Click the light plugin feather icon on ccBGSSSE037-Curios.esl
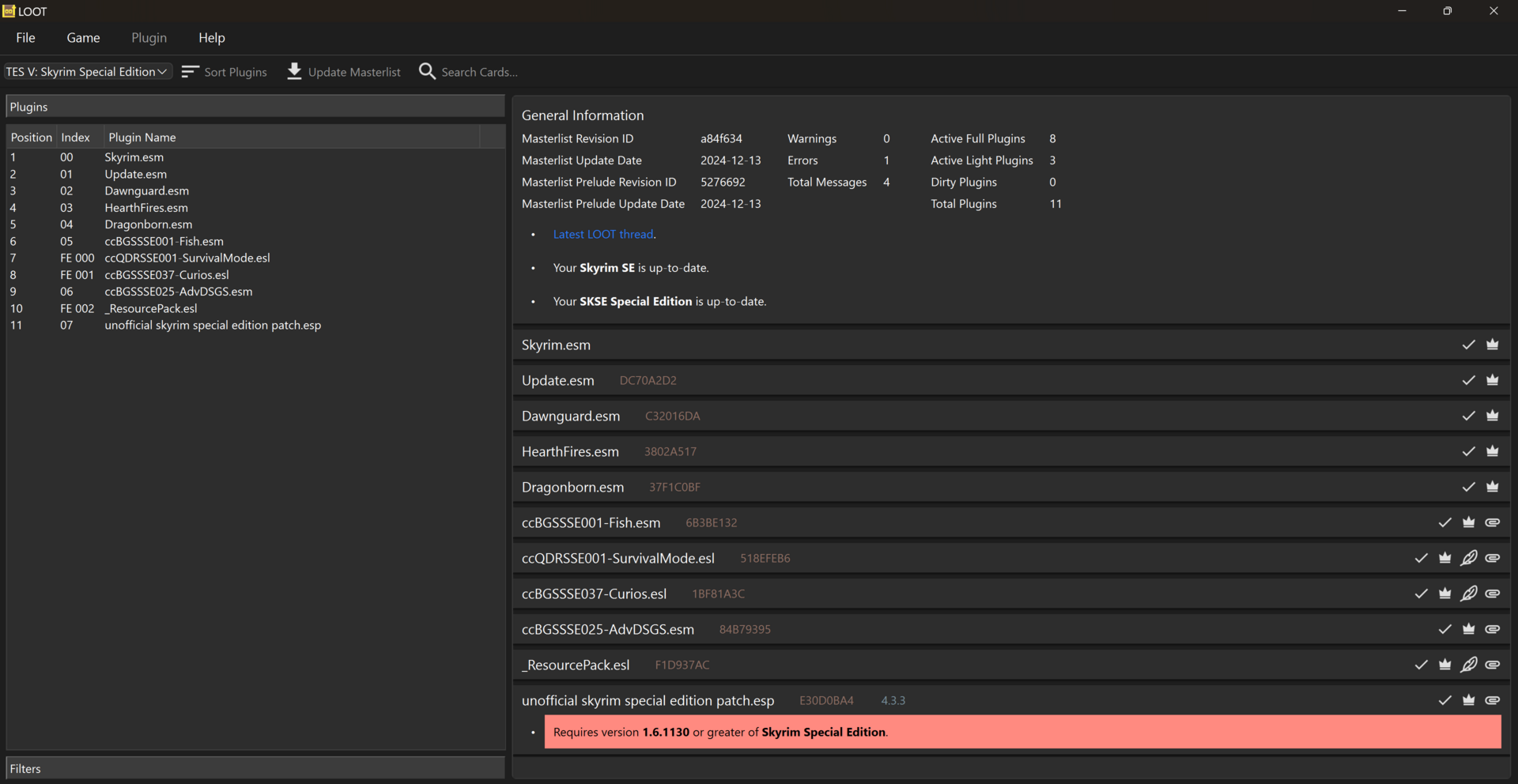Viewport: 1518px width, 784px height. pyautogui.click(x=1468, y=594)
